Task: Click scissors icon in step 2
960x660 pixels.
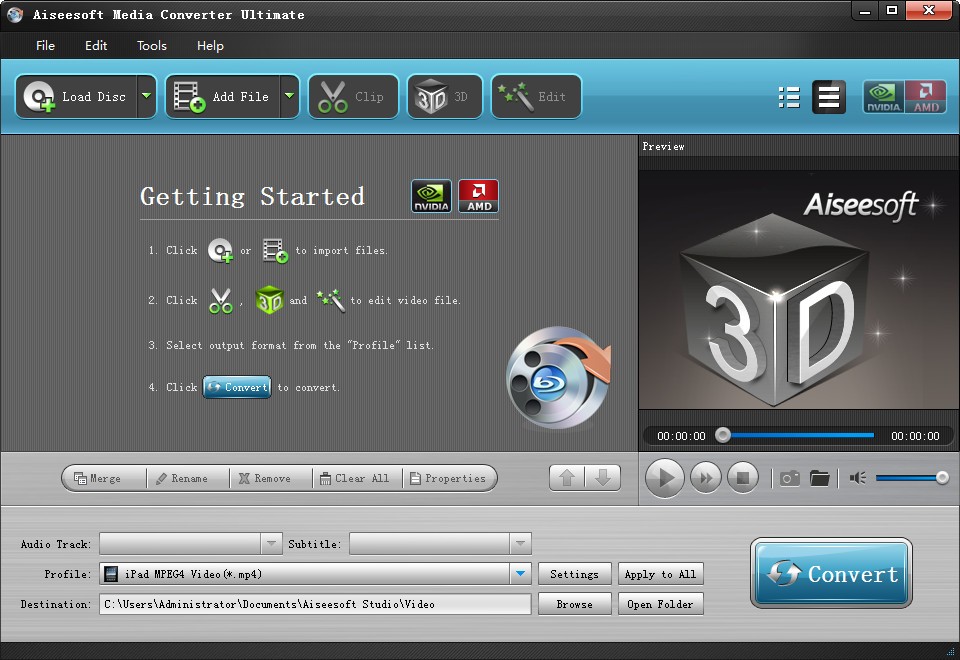Action: click(x=220, y=301)
